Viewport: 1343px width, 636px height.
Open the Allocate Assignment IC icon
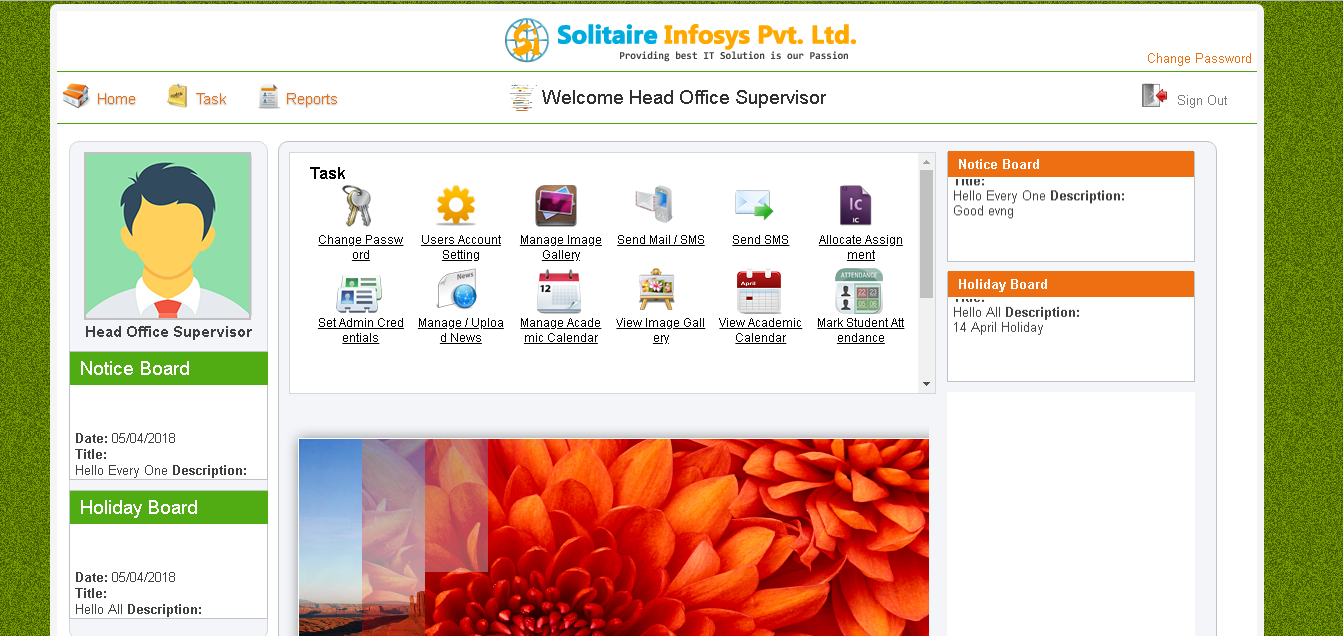(x=856, y=206)
